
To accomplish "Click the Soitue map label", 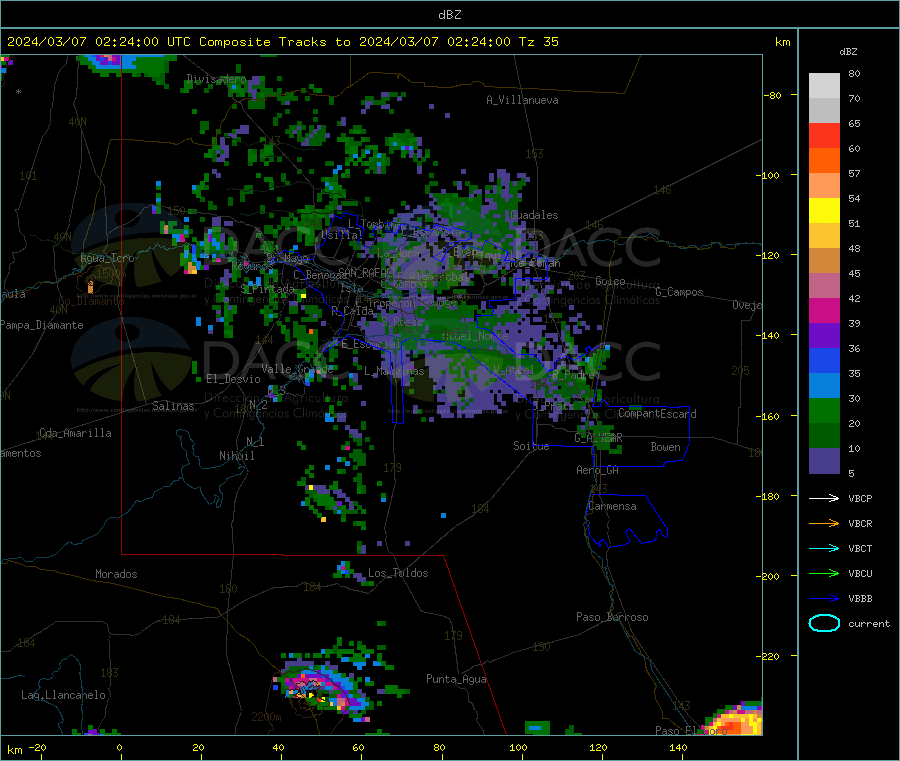I will (531, 445).
